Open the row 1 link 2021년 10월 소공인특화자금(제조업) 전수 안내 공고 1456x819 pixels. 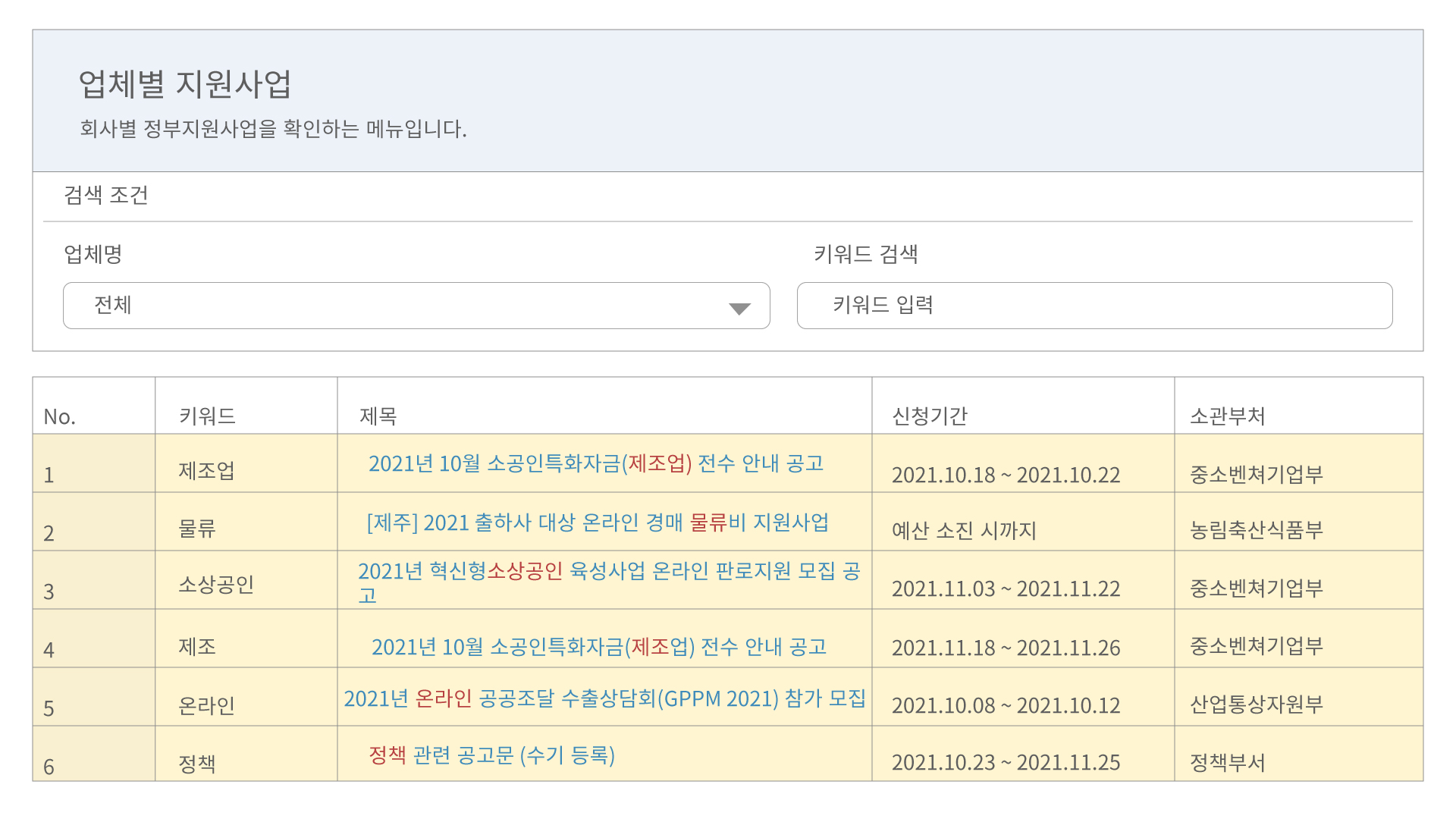[x=596, y=463]
